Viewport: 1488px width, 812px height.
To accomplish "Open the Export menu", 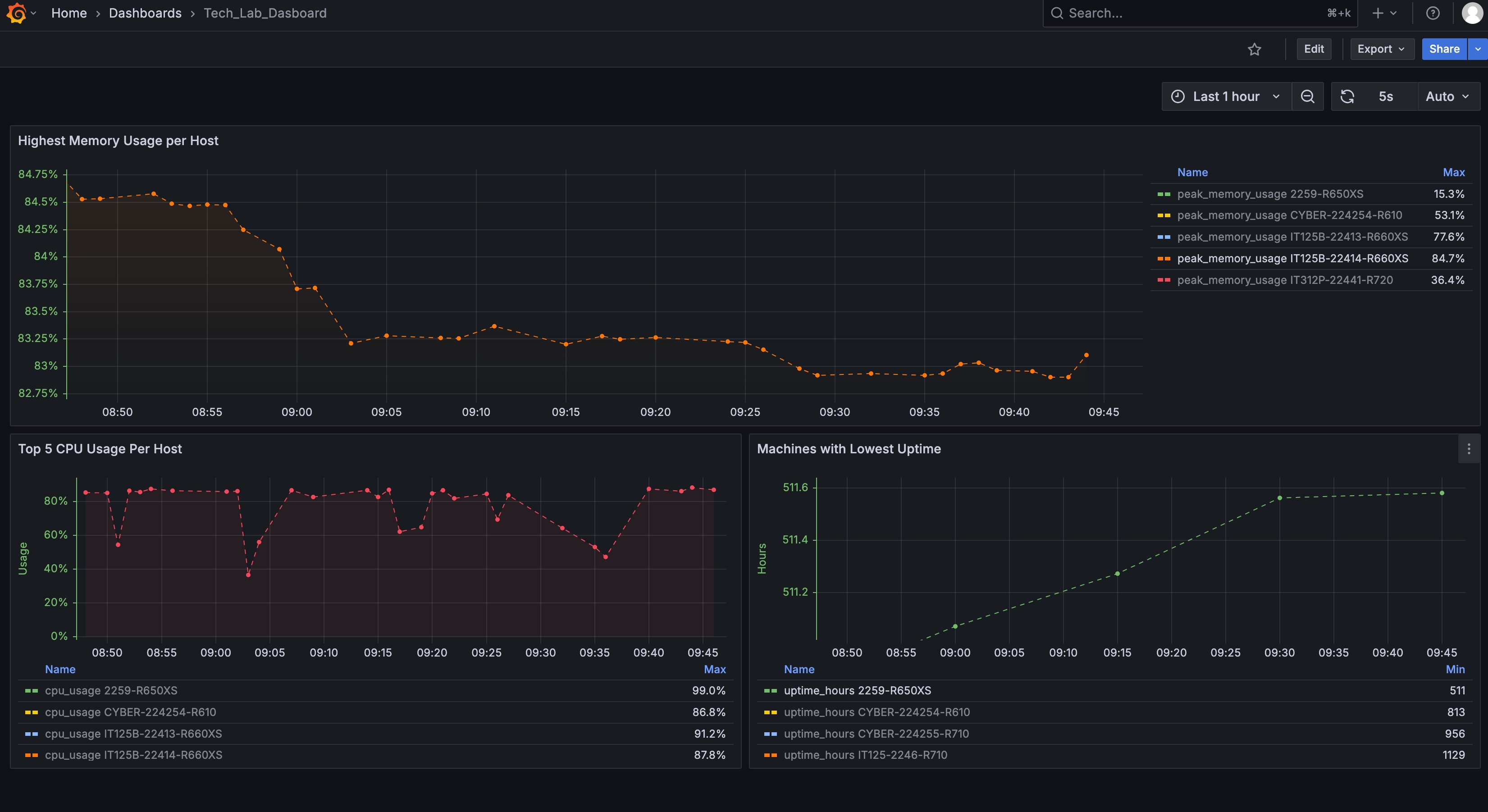I will (x=1381, y=49).
